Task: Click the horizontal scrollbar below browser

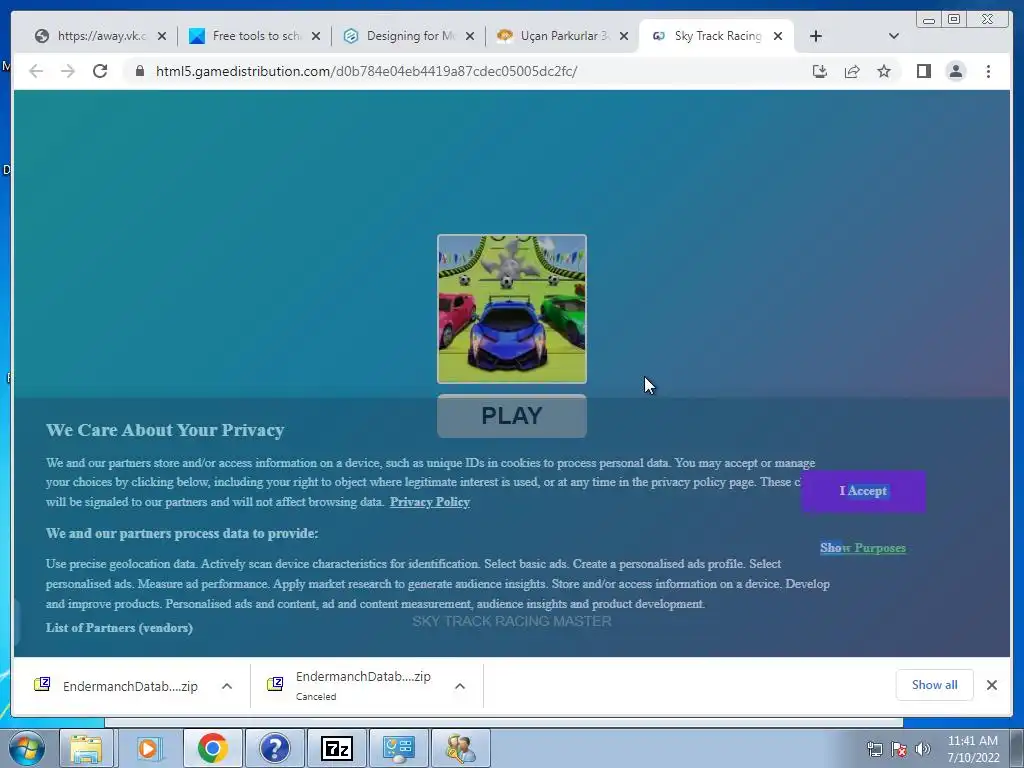Action: 504,722
